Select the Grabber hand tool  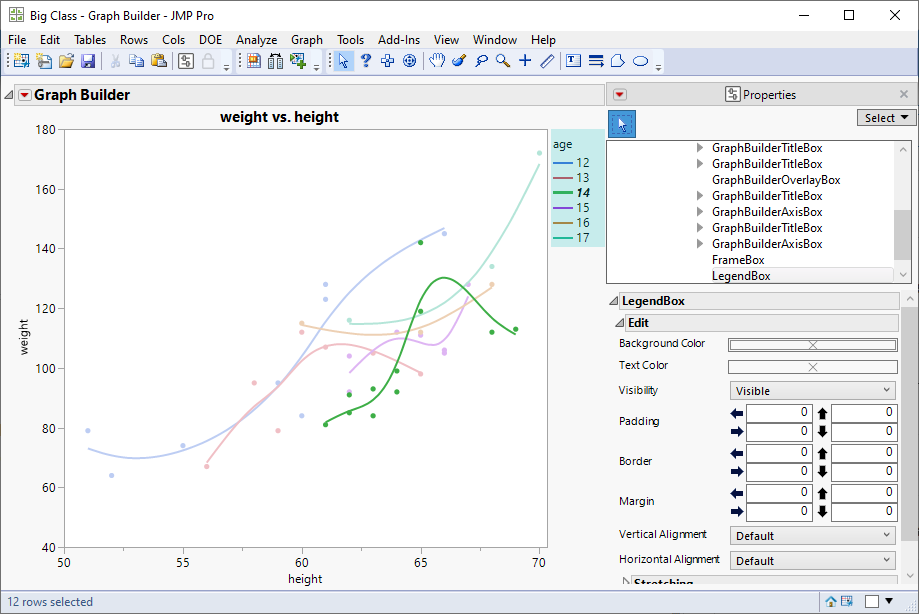tap(437, 61)
